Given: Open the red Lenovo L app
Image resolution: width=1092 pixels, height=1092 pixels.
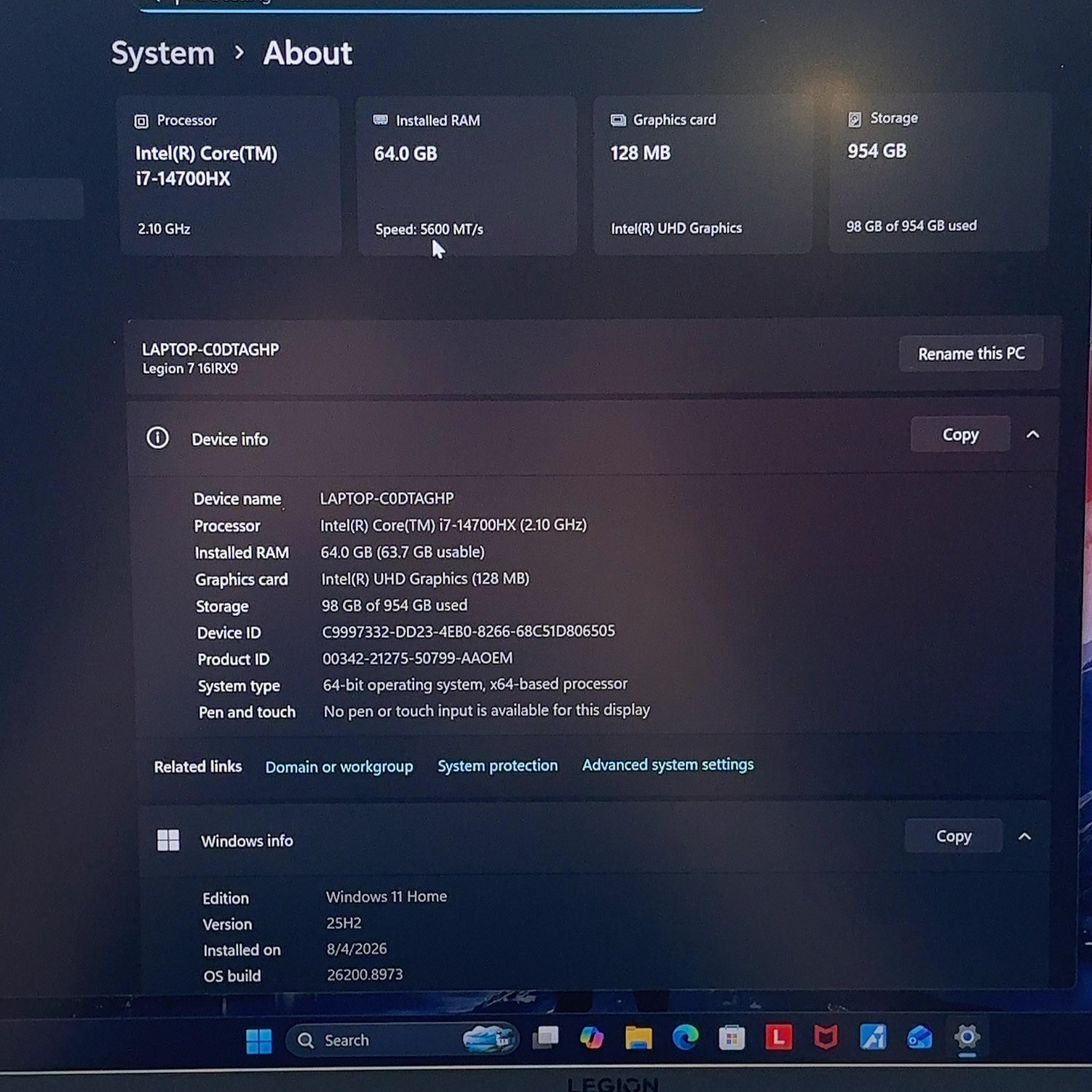Looking at the screenshot, I should [779, 1037].
